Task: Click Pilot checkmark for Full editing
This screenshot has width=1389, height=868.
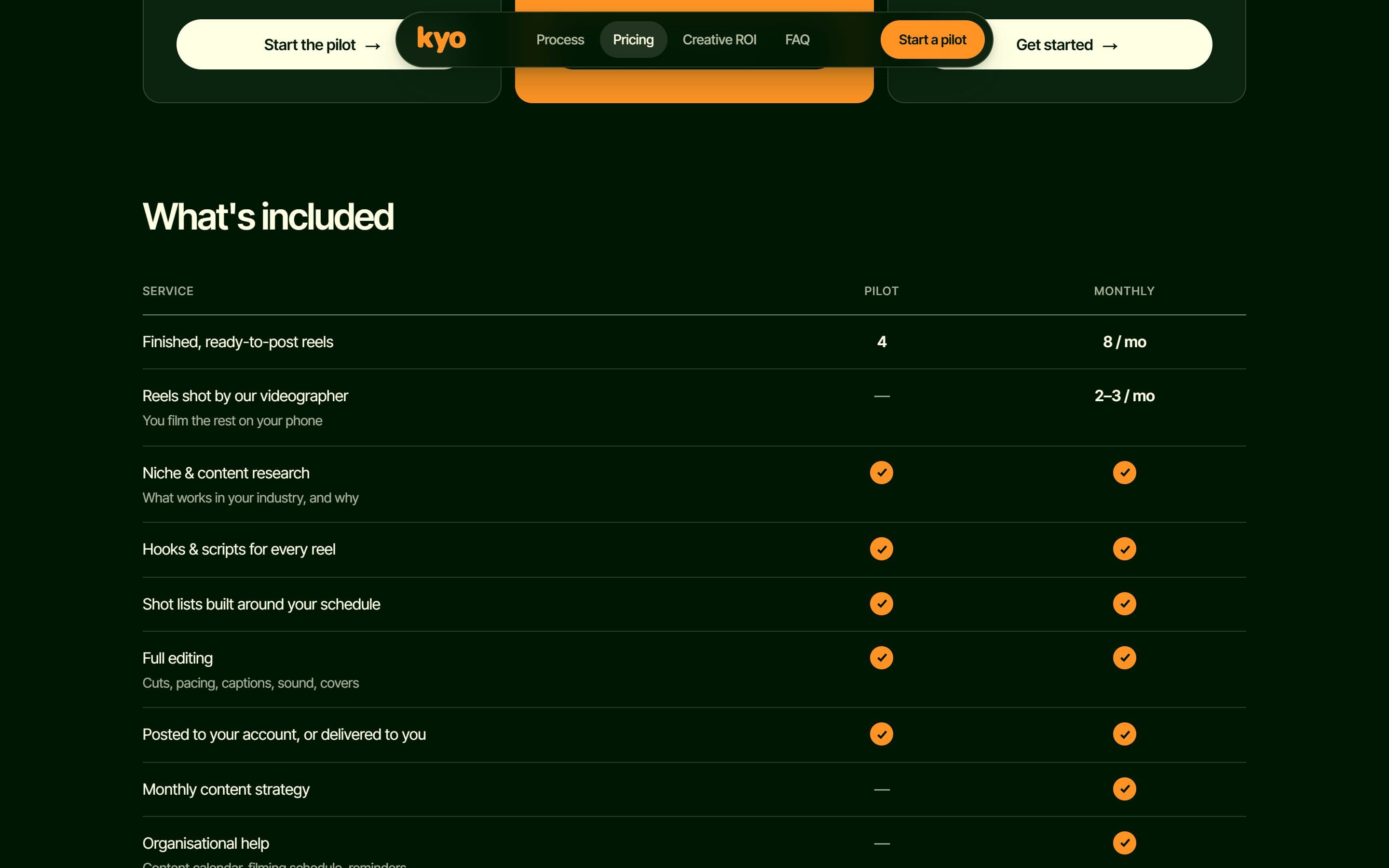Action: tap(881, 658)
